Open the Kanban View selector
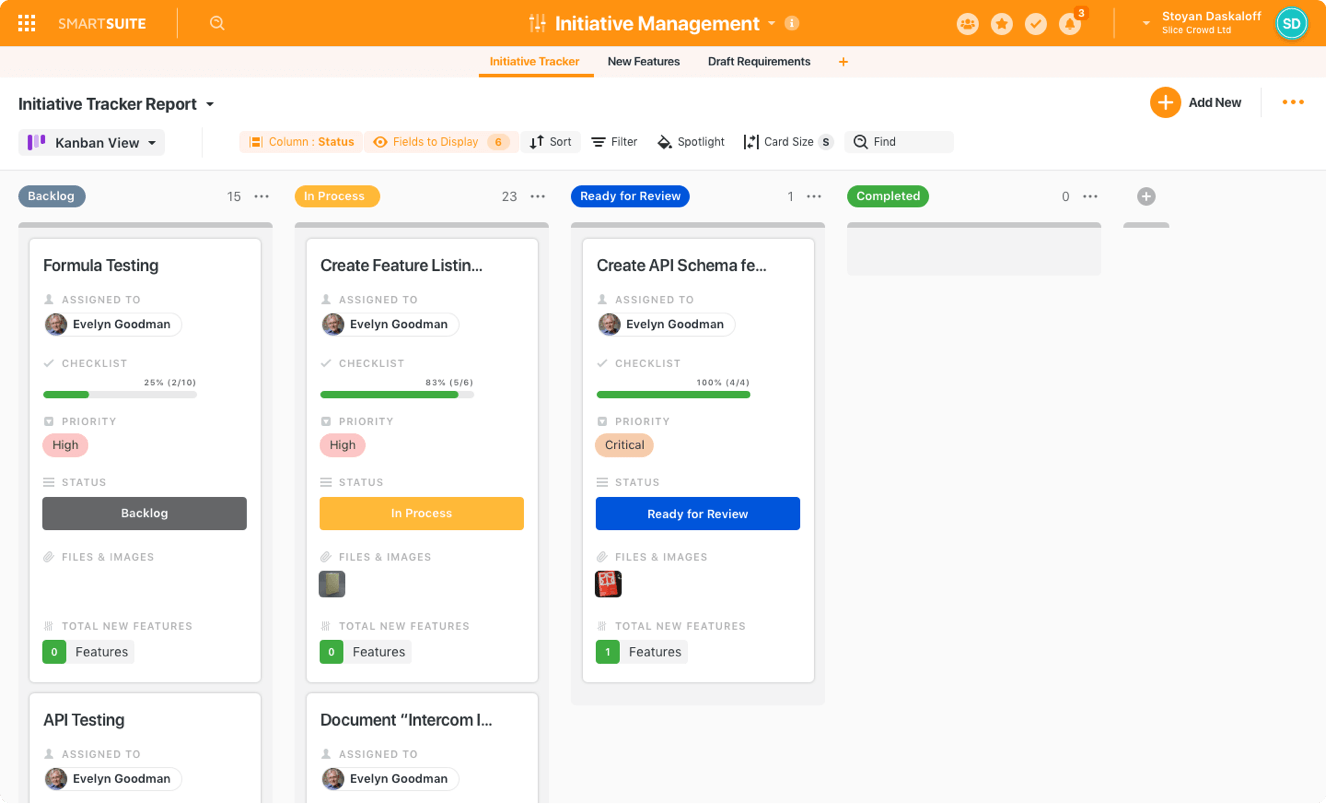Image resolution: width=1328 pixels, height=804 pixels. coord(91,142)
